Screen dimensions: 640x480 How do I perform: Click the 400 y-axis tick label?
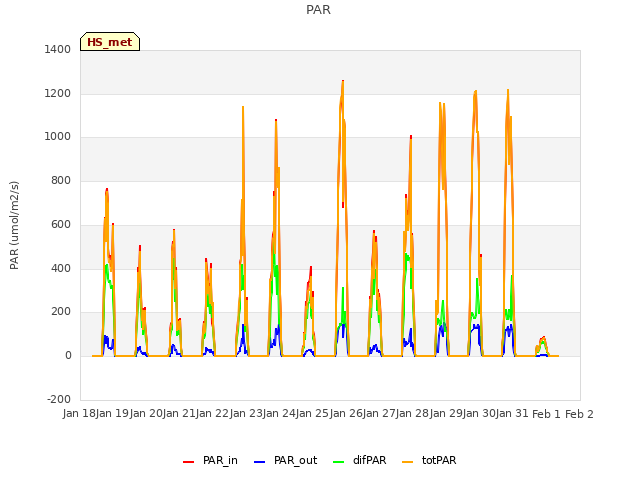[x=61, y=269]
